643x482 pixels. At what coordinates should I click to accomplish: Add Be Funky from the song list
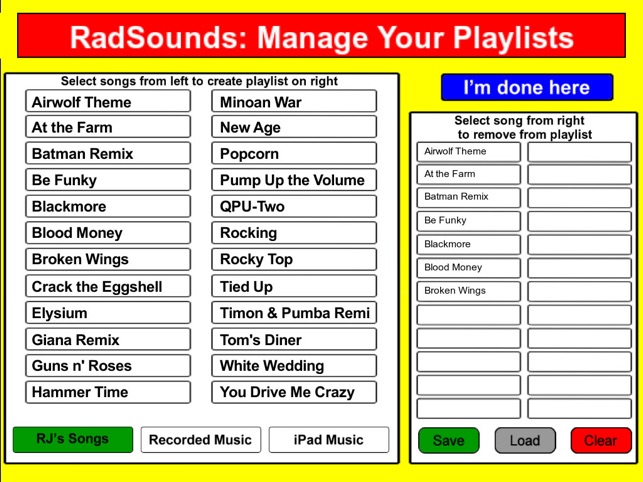click(x=108, y=180)
